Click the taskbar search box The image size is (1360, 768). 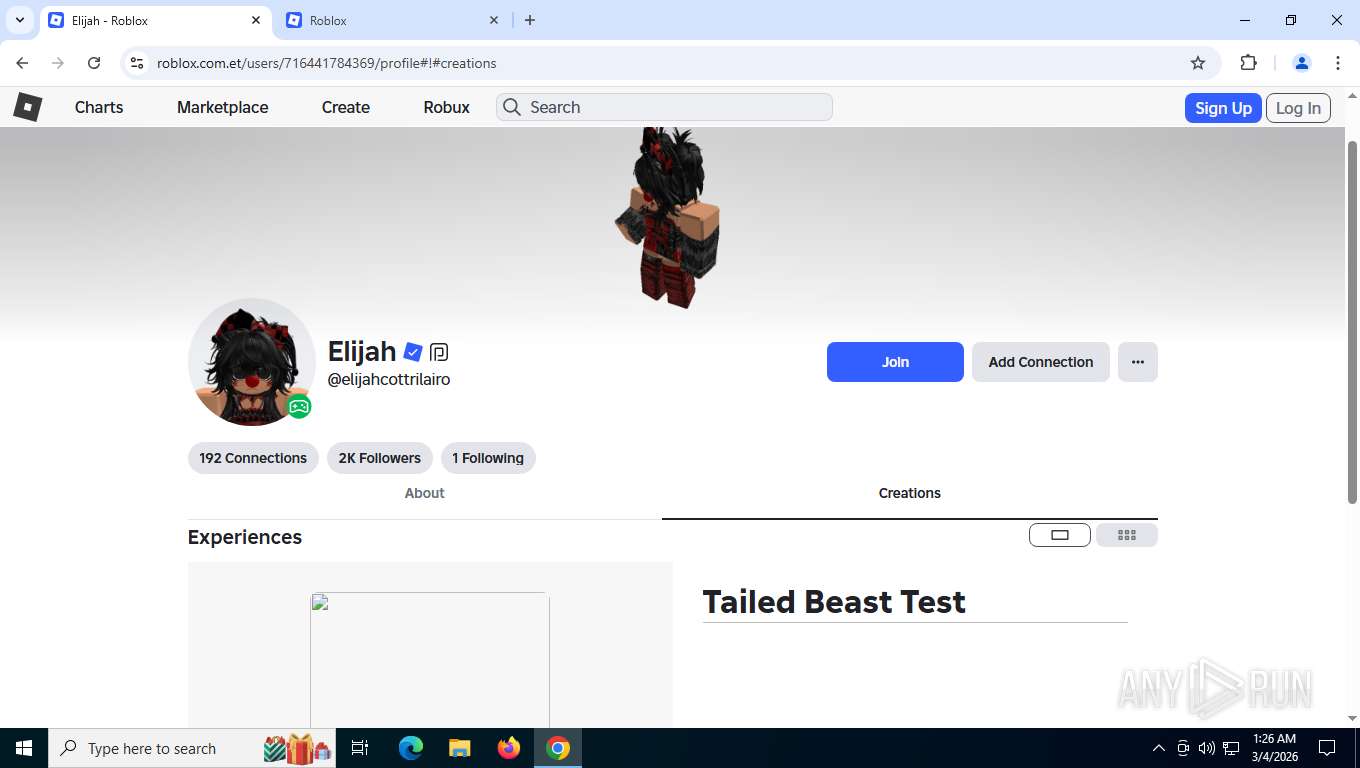(192, 748)
